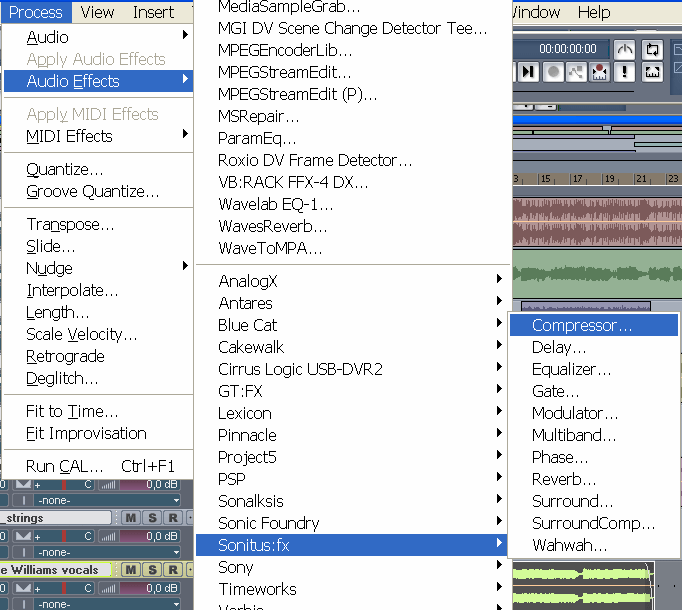Expand the Antares plugin submenu
Screen dimensions: 682x610
tap(351, 303)
